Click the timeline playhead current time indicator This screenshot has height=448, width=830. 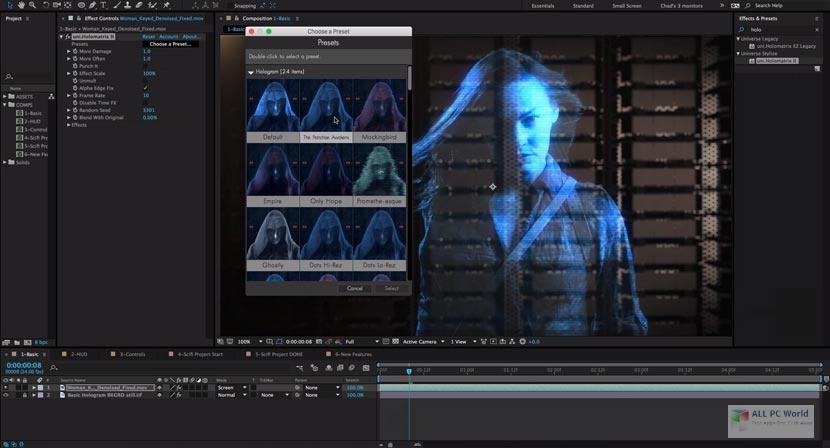pos(409,371)
